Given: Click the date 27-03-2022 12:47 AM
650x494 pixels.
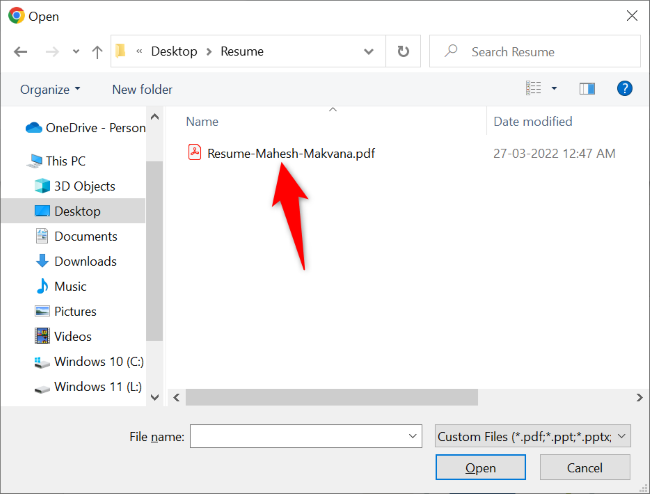Looking at the screenshot, I should [554, 153].
